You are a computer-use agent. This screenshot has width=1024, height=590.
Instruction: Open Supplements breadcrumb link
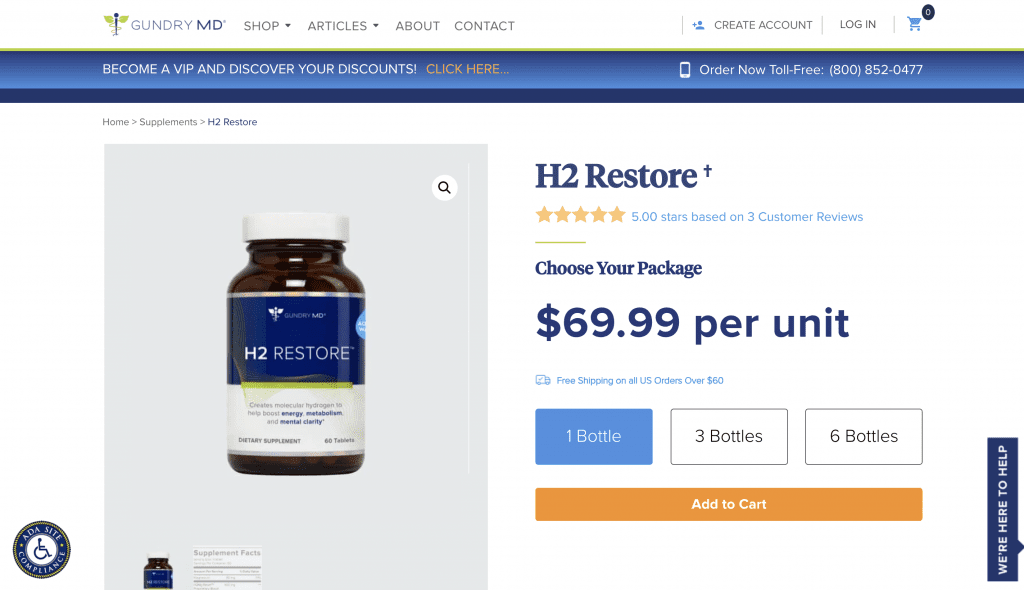point(168,122)
